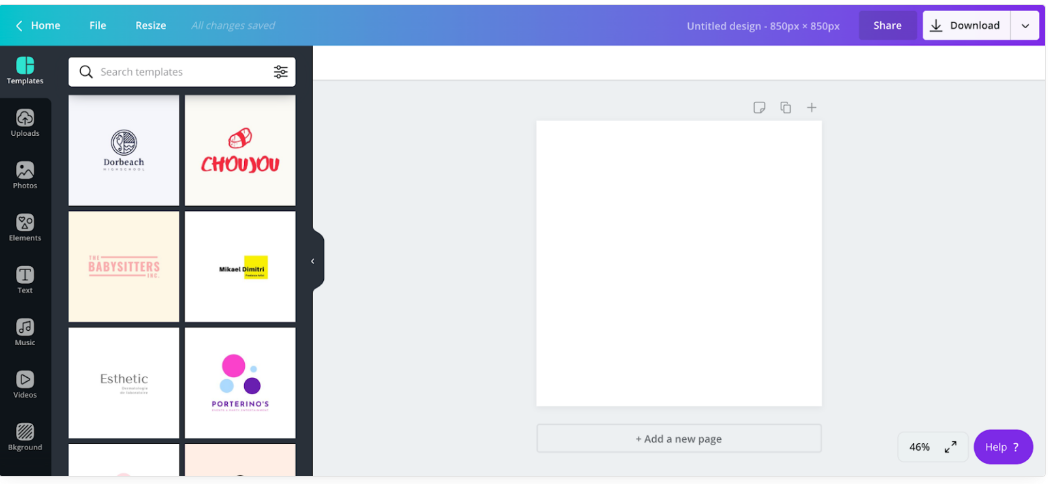The width and height of the screenshot is (1048, 484).
Task: Select the Text tool in sidebar
Action: coord(25,279)
